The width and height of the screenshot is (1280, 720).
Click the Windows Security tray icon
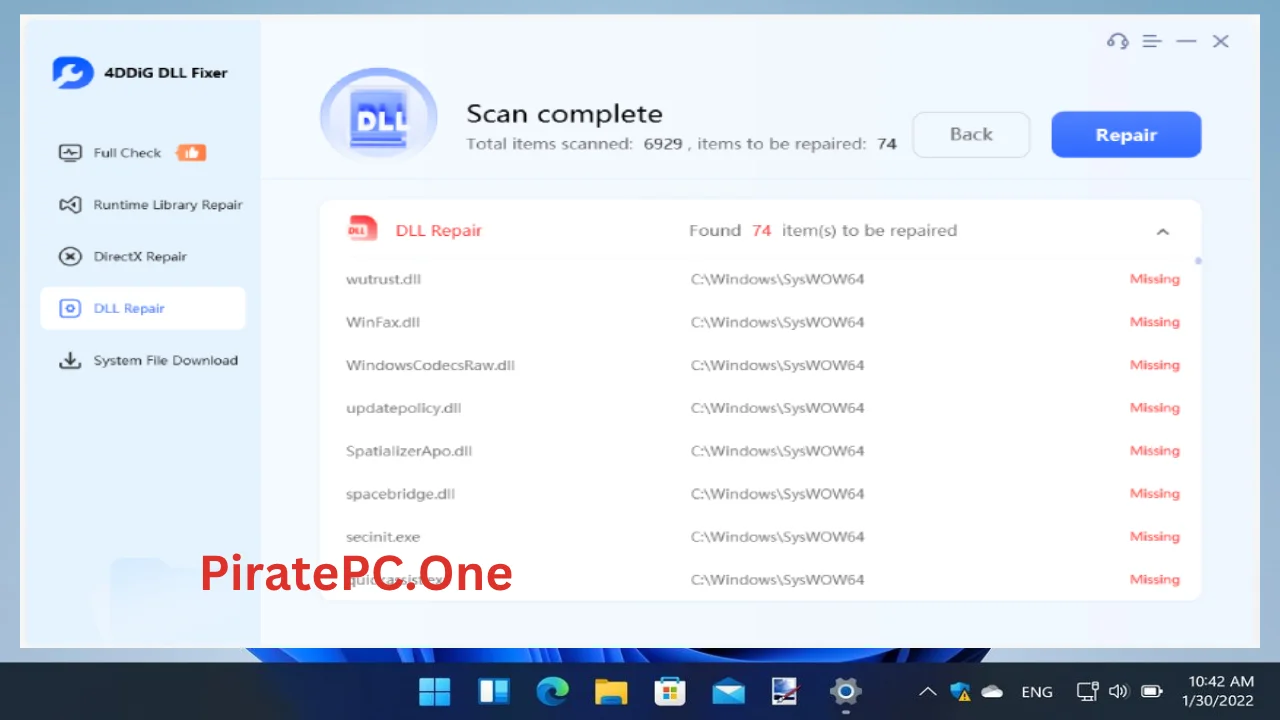(961, 691)
